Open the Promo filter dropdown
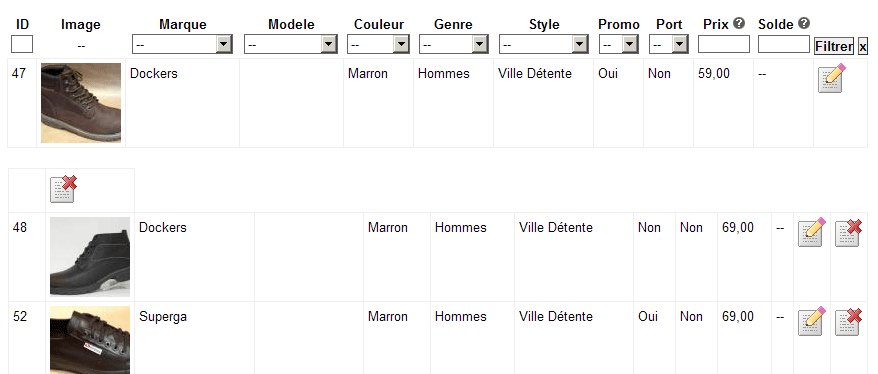The image size is (878, 374). point(619,44)
